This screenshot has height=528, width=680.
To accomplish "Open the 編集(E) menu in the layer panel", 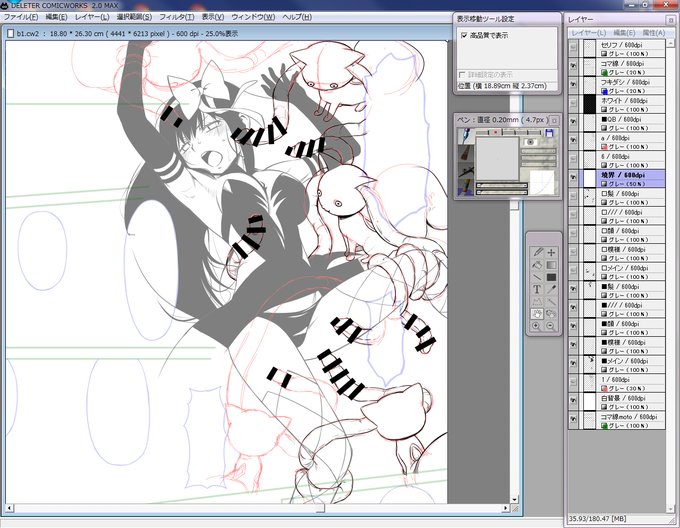I will (x=624, y=33).
